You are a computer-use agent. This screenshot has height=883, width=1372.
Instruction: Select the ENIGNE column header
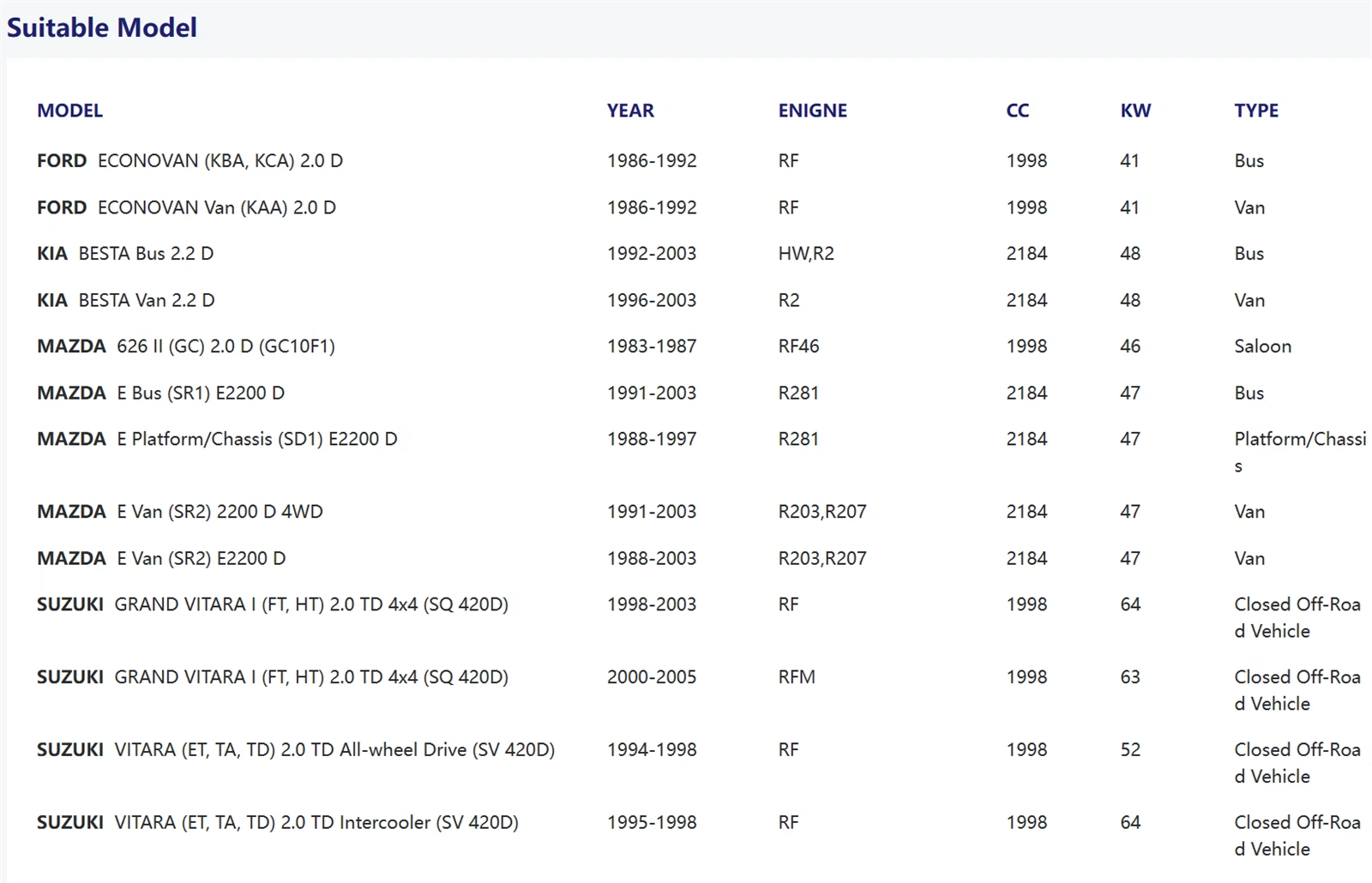[812, 111]
